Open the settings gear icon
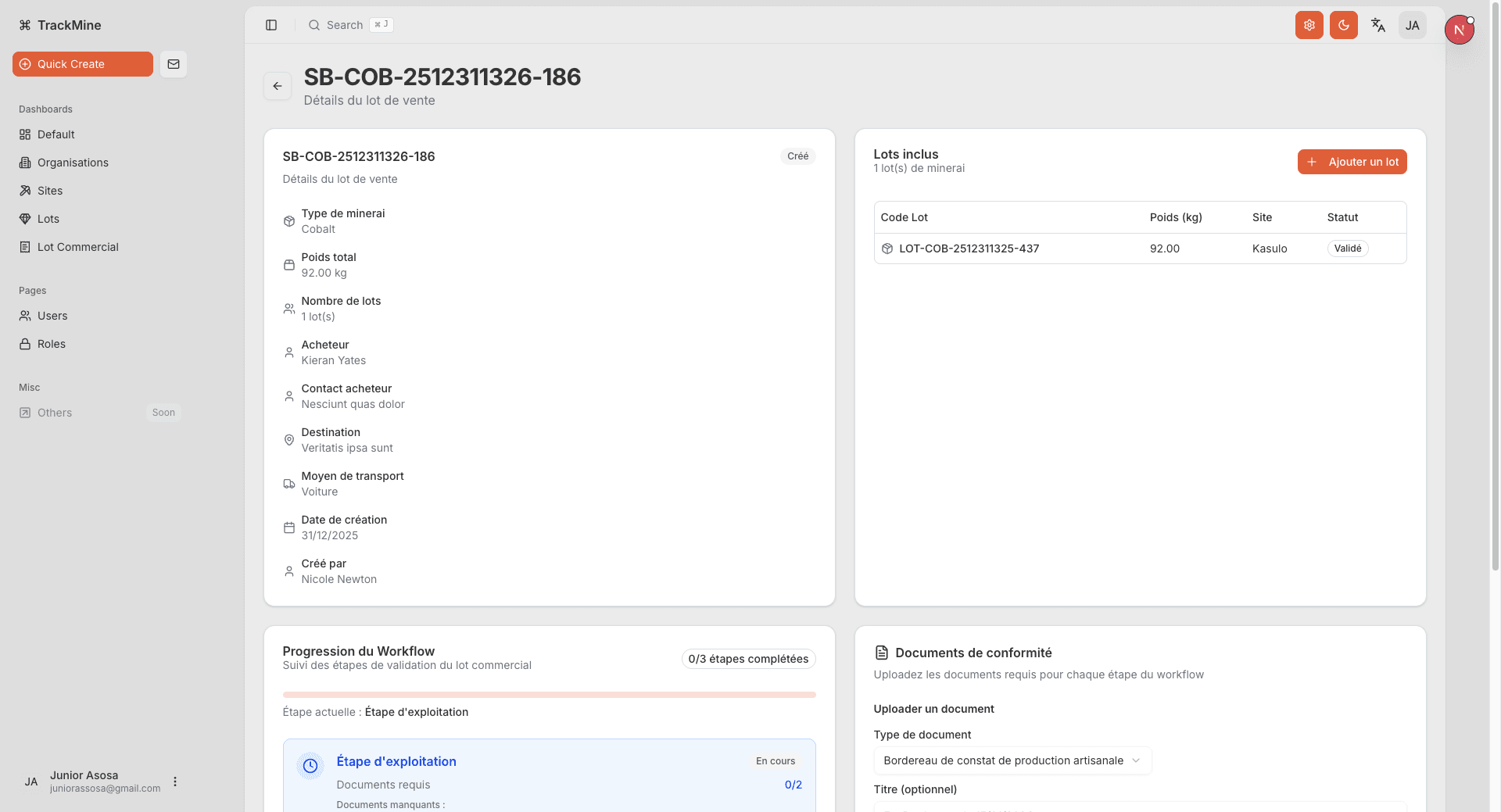This screenshot has height=812, width=1501. coord(1309,25)
